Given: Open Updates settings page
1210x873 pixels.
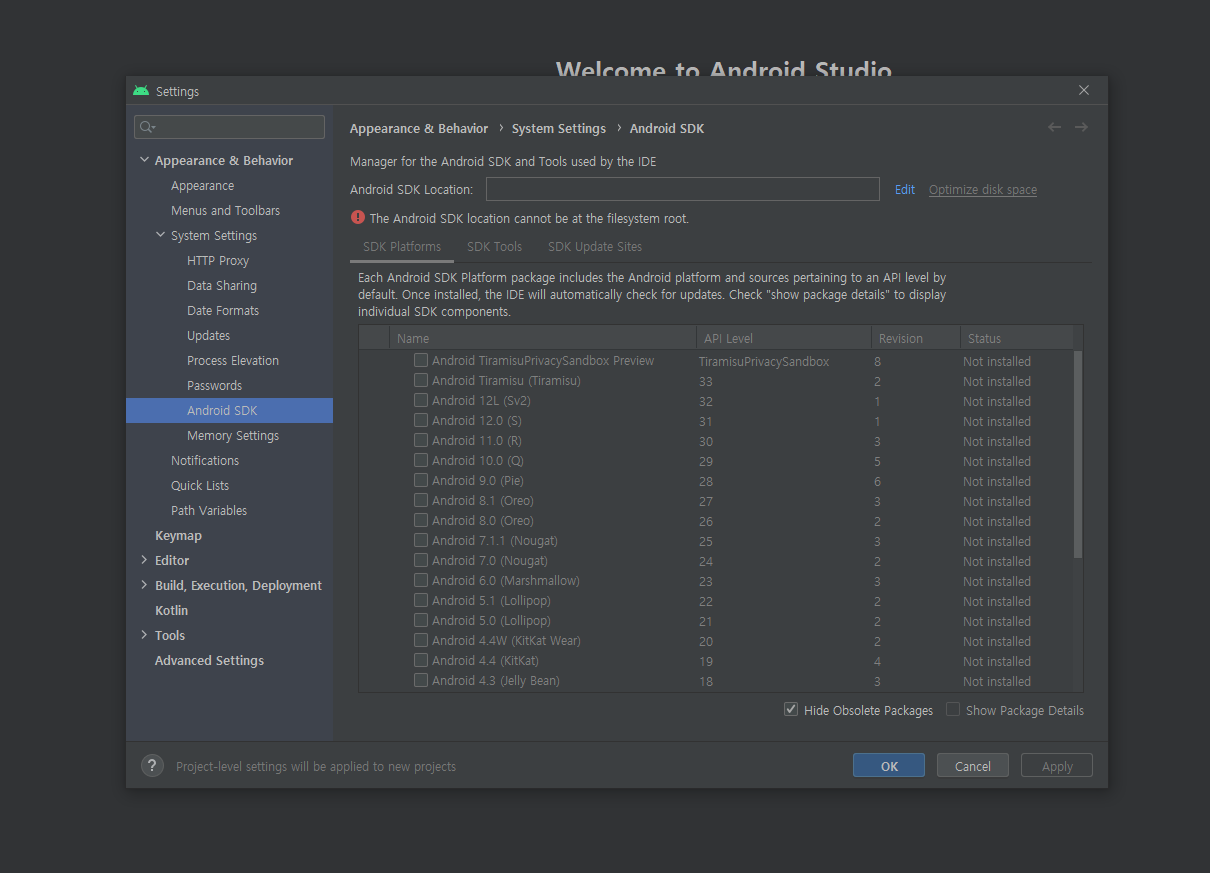Looking at the screenshot, I should coord(208,335).
